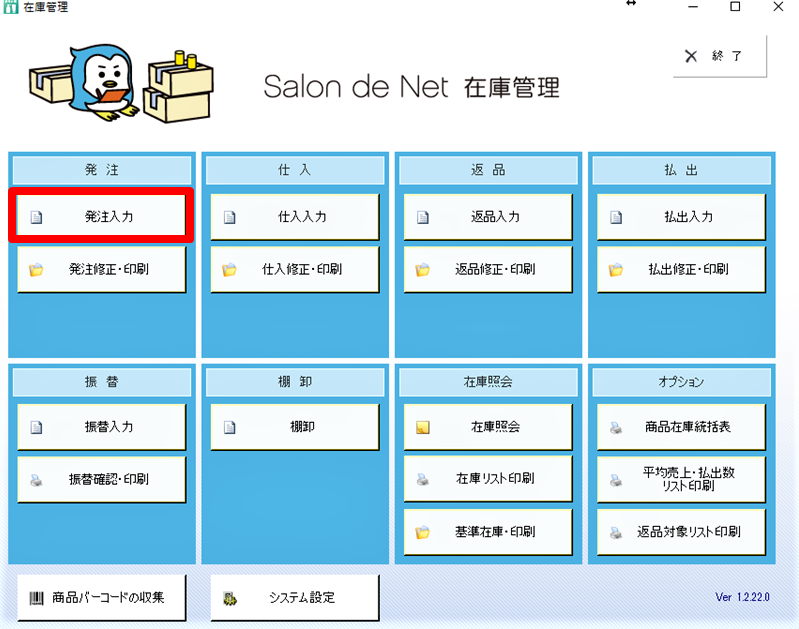Click the folder icon beside 返品修正・印刷
Screen dimensions: 799x629
(422, 269)
